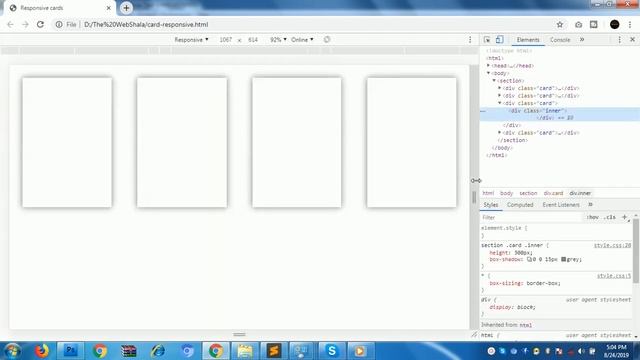Open DevTools customize and control menu
The width and height of the screenshot is (640, 360).
pyautogui.click(x=619, y=40)
